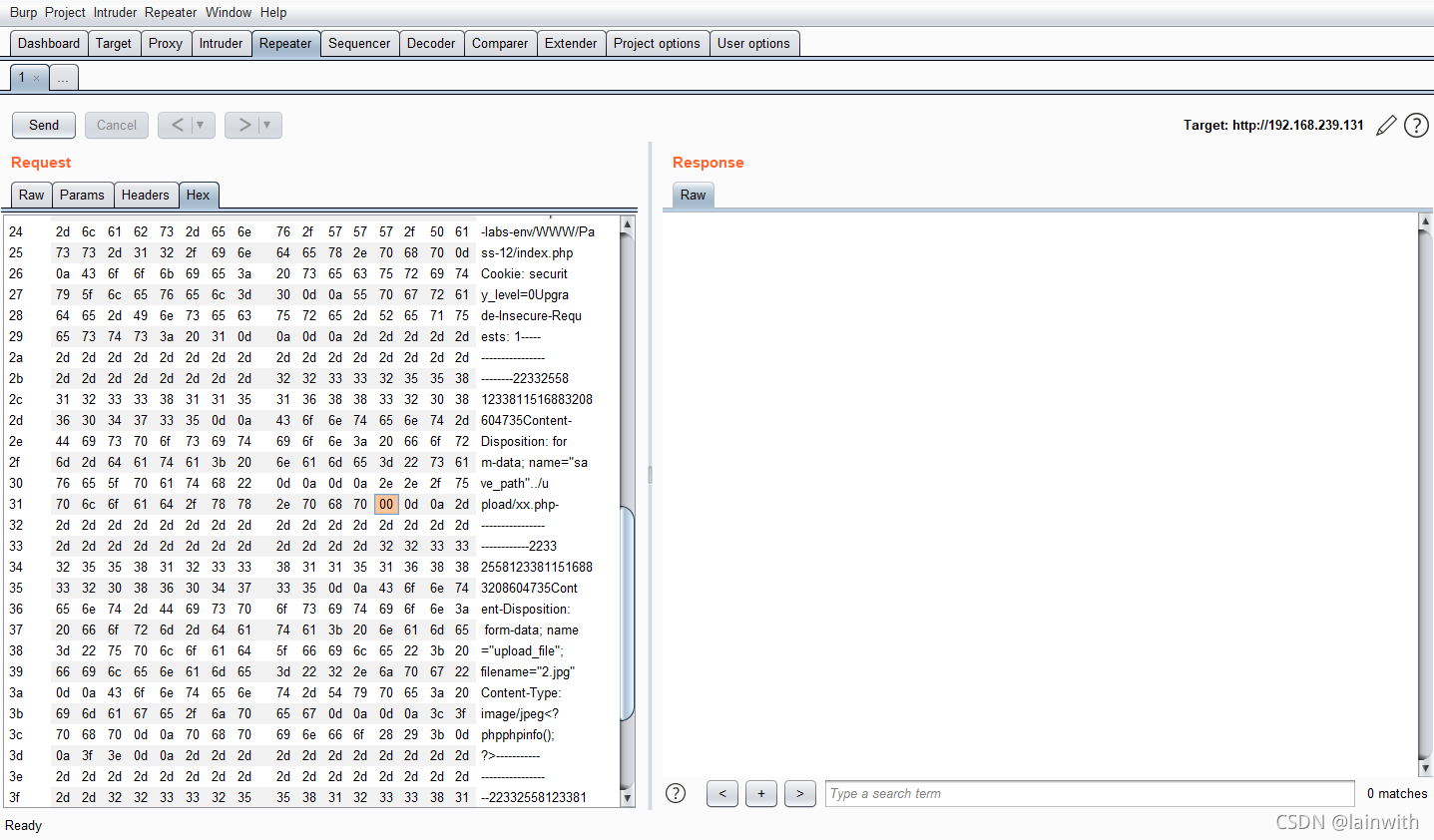Image resolution: width=1434 pixels, height=840 pixels.
Task: Switch to the Comparer tab
Action: pyautogui.click(x=500, y=43)
